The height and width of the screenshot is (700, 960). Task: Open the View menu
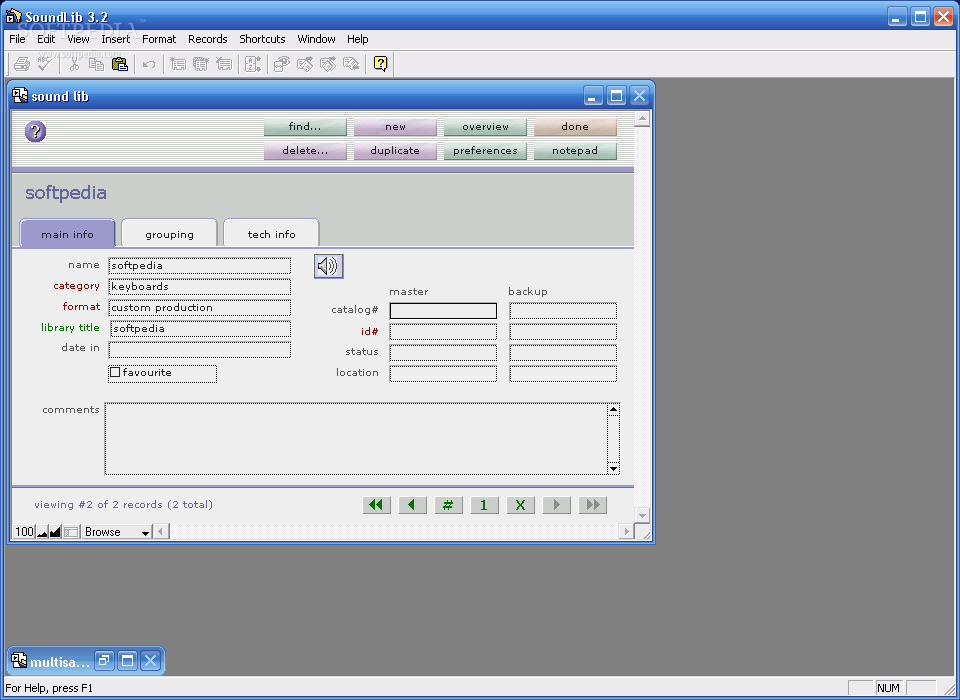tap(78, 39)
